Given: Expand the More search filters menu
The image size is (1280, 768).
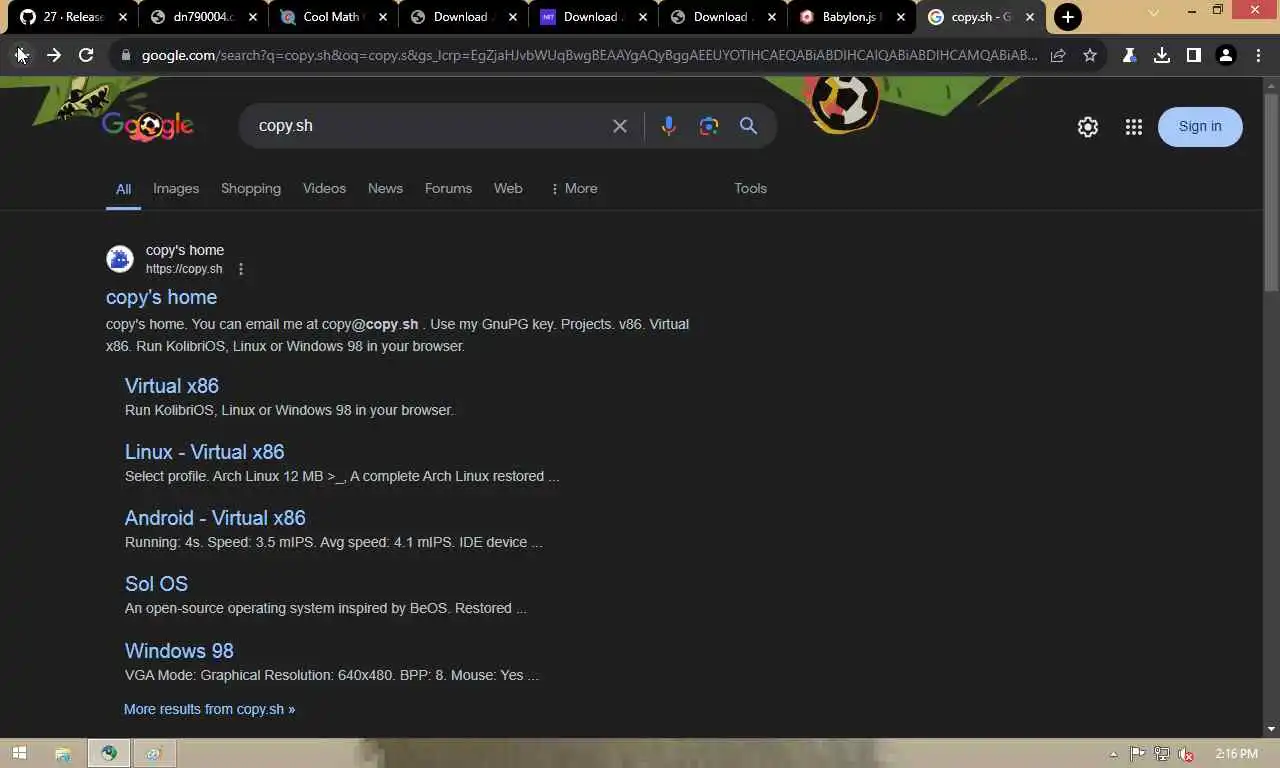Looking at the screenshot, I should tap(574, 188).
